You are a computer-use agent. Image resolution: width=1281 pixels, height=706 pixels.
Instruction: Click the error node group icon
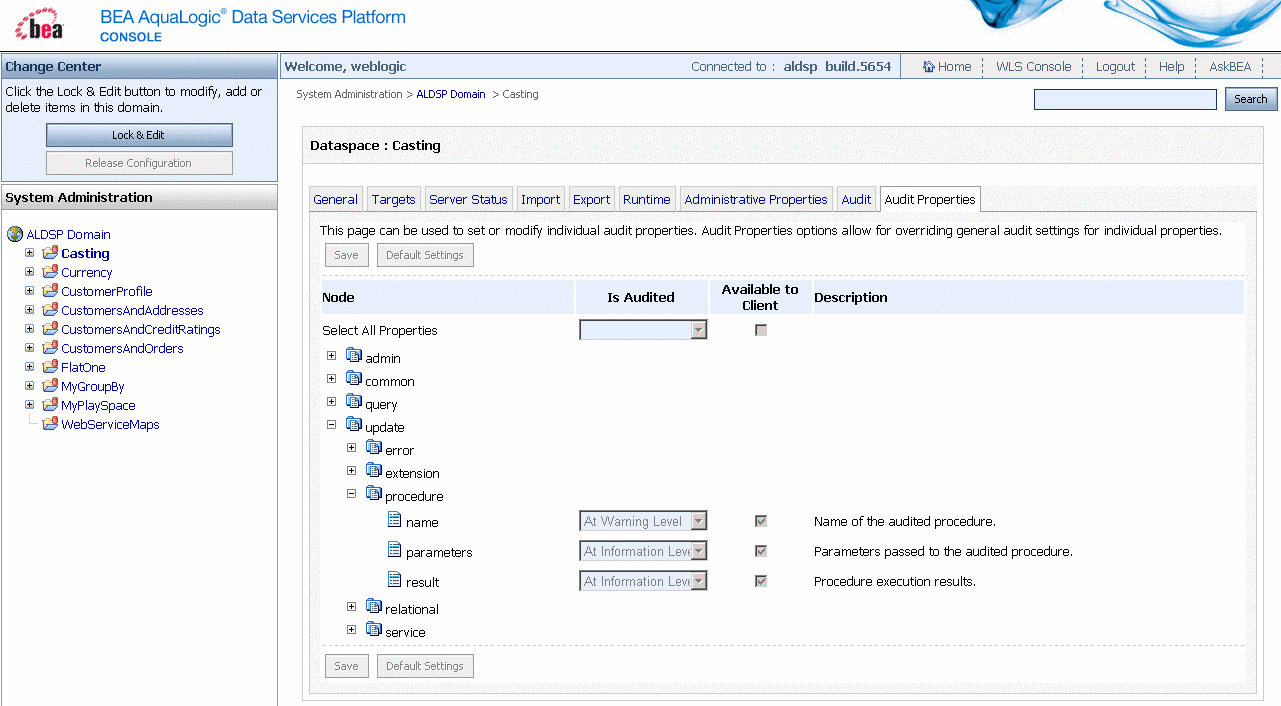point(374,447)
